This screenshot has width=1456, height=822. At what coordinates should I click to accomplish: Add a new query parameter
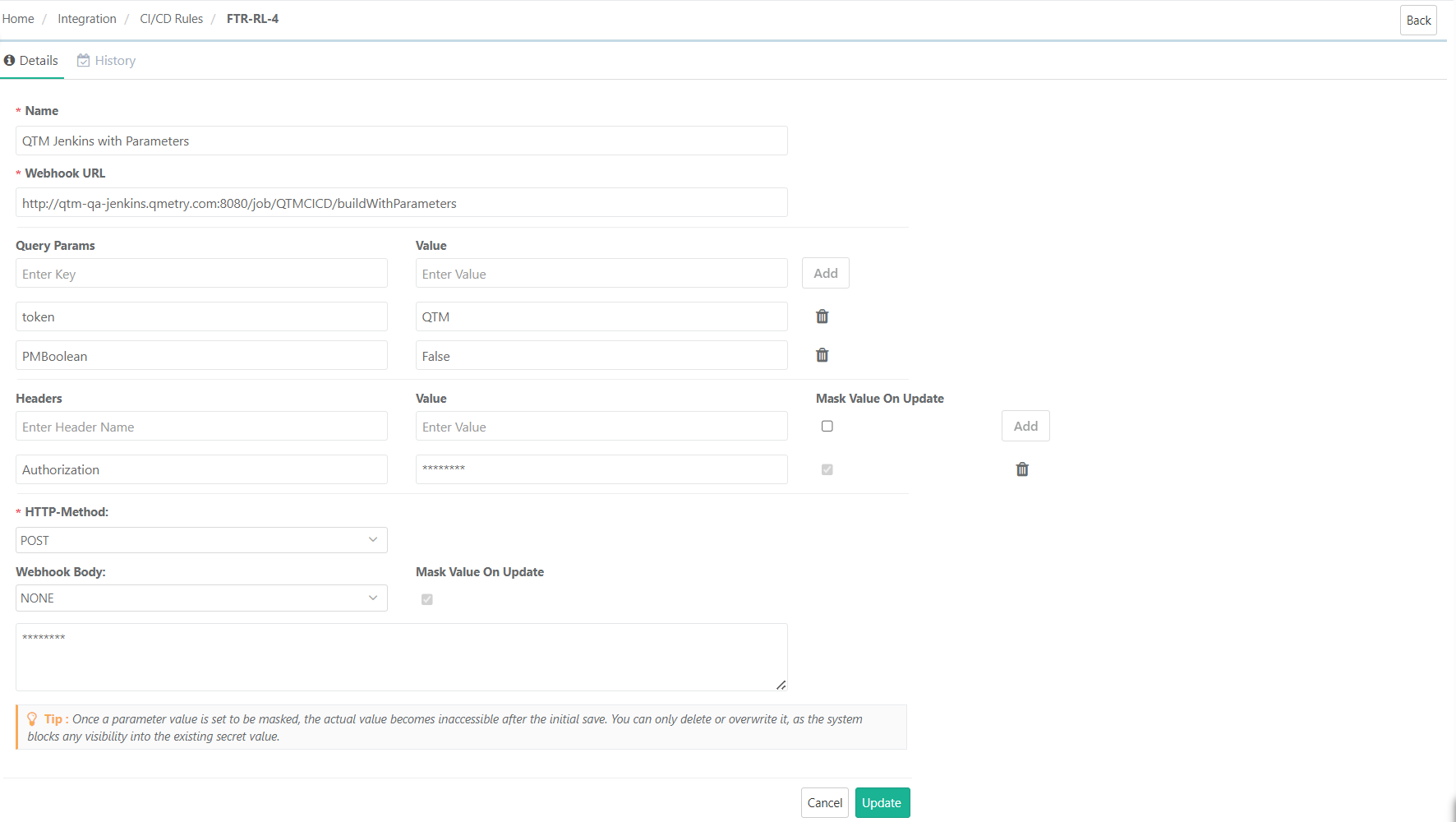825,273
